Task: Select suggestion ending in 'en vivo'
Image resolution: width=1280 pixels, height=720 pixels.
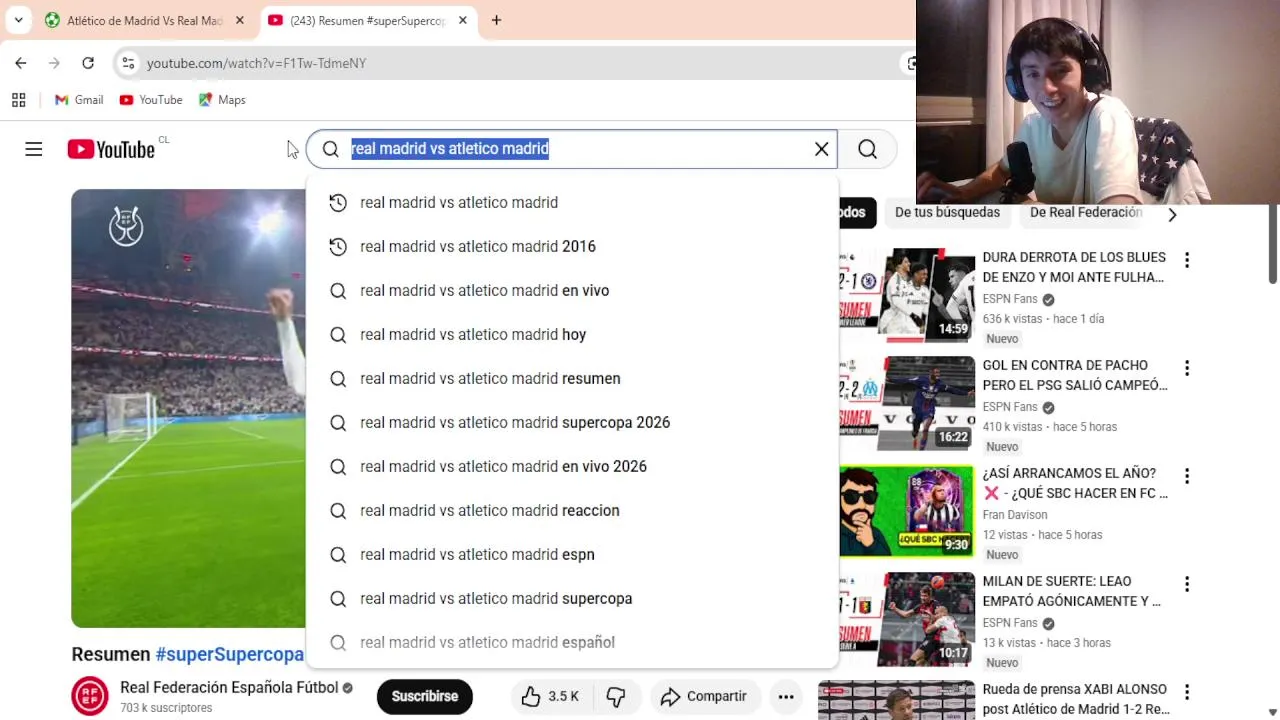Action: (572, 290)
